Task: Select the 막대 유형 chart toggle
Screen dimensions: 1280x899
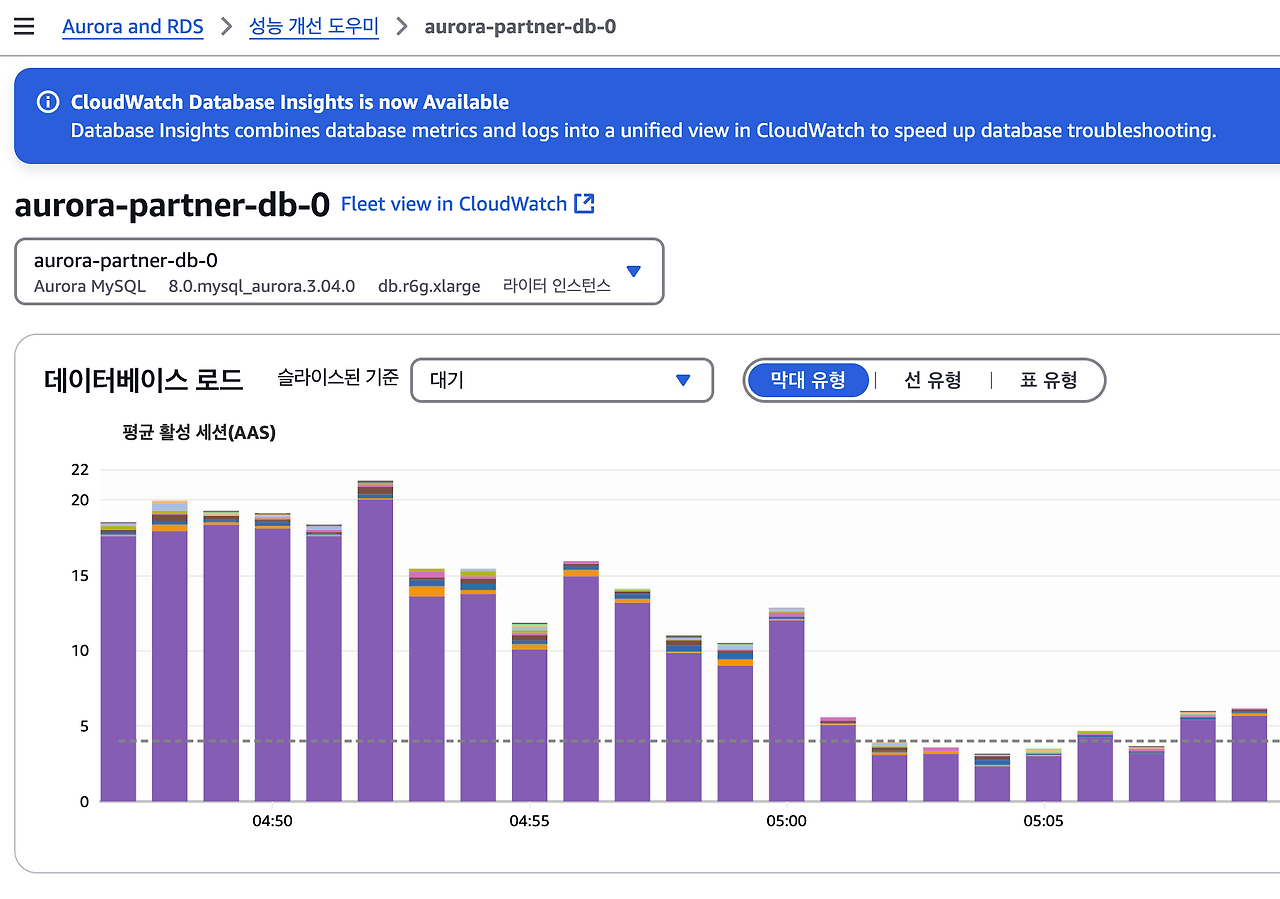Action: [808, 380]
